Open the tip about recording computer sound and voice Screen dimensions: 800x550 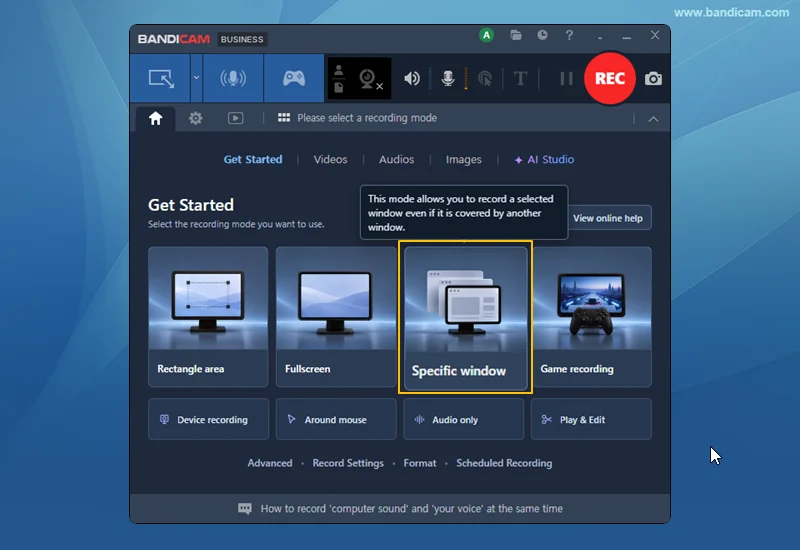tap(412, 509)
